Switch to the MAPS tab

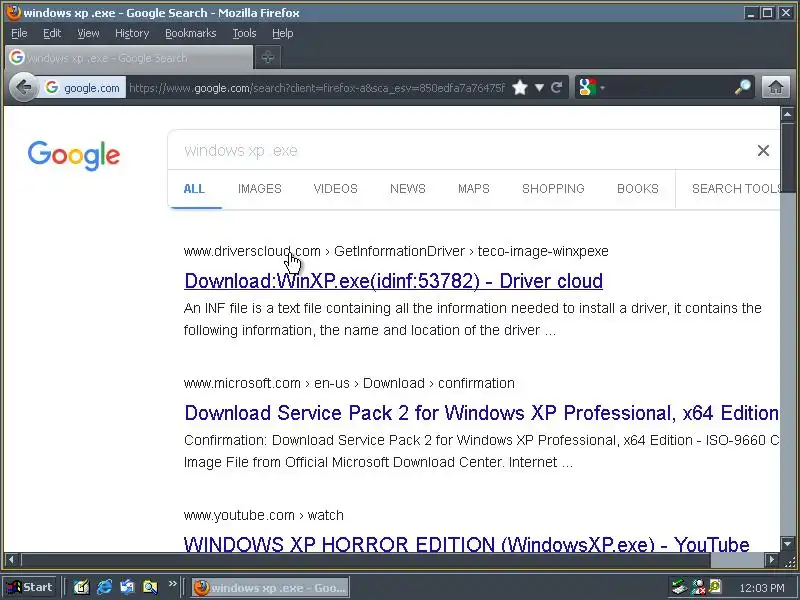[x=473, y=189]
